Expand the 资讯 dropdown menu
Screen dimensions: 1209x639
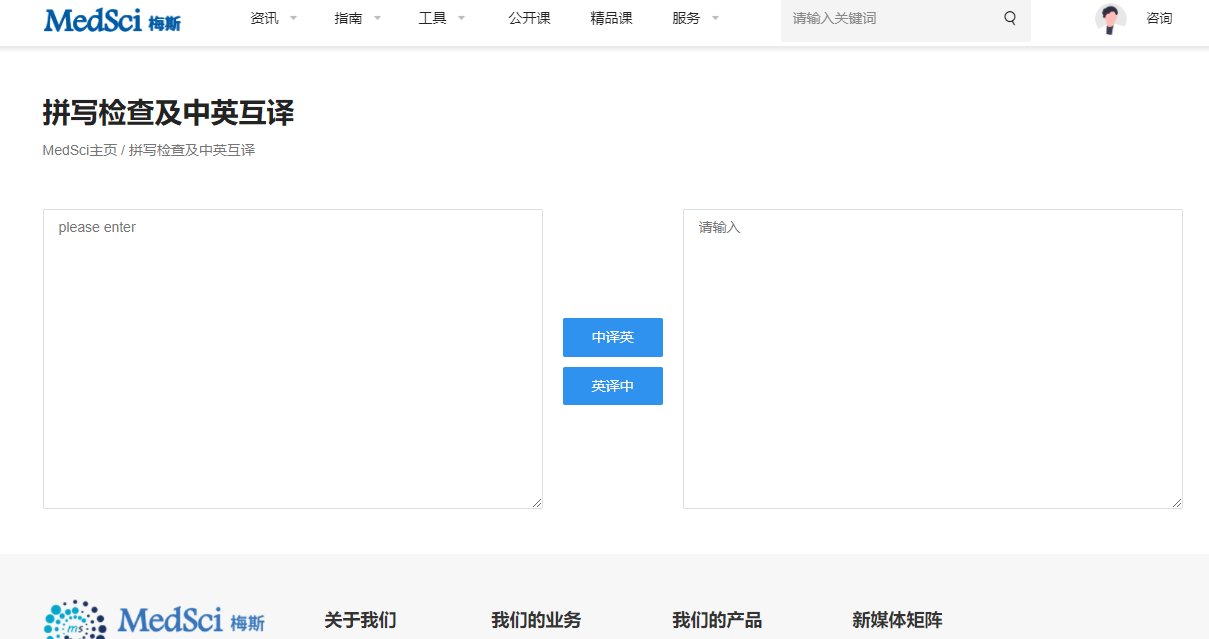pos(264,17)
